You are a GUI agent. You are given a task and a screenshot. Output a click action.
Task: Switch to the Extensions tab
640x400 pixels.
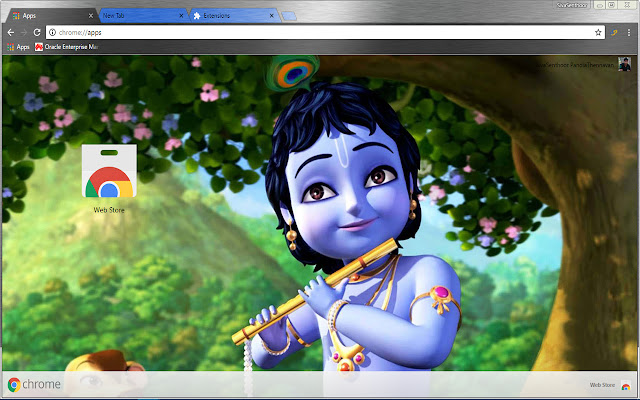click(x=234, y=16)
